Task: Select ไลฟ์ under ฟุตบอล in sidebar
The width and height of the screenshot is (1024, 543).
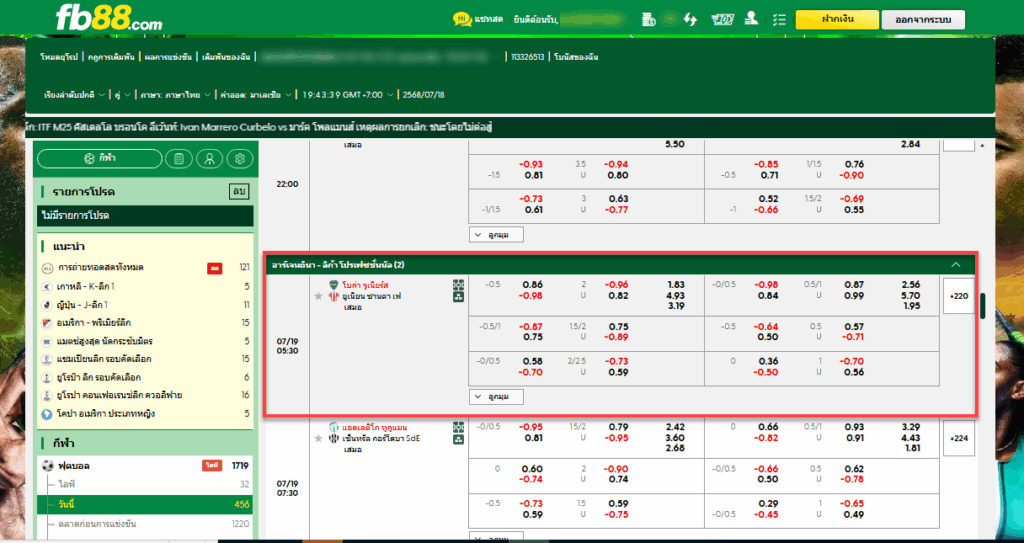Action: click(x=145, y=485)
